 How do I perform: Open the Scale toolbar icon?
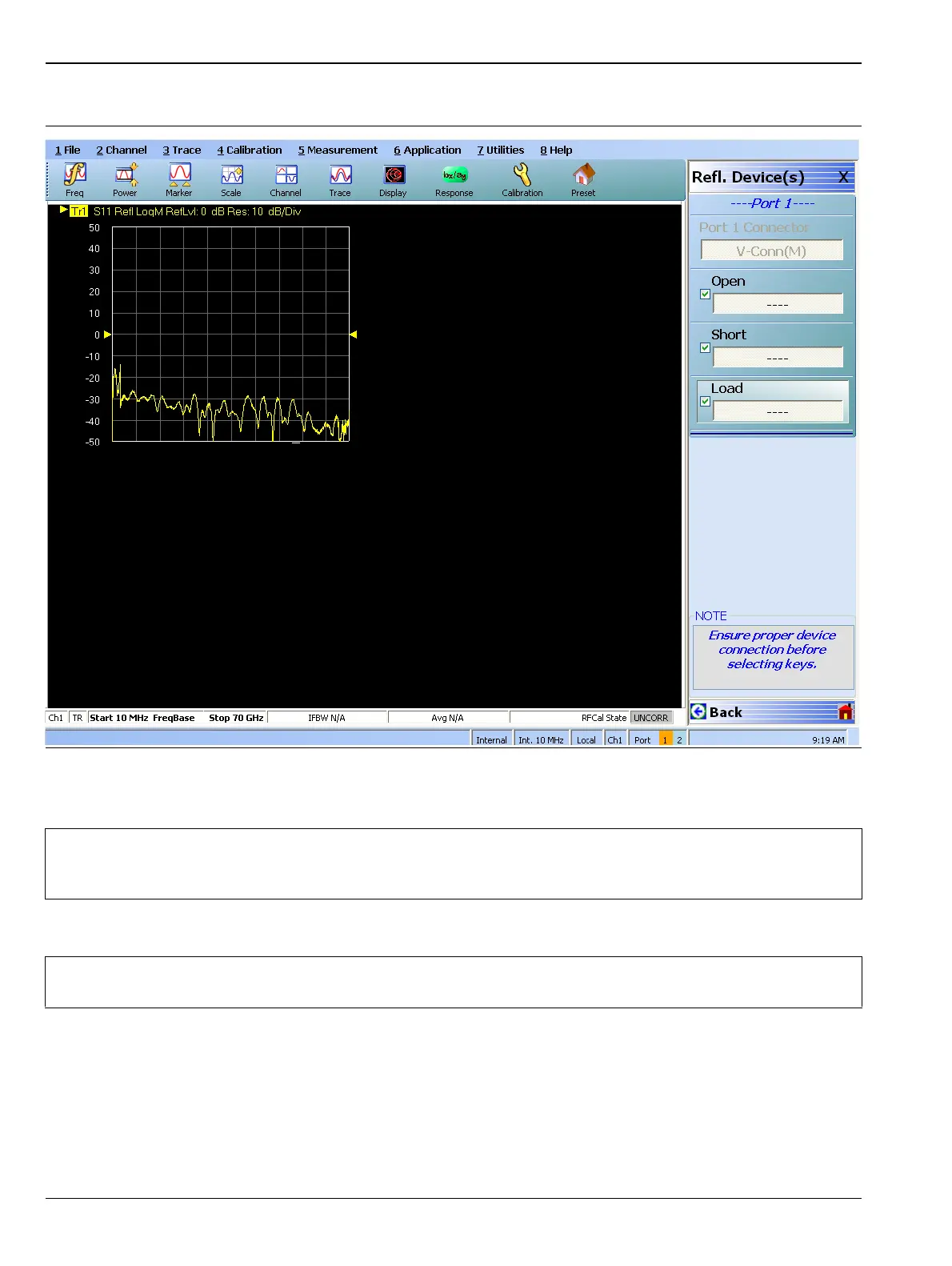click(231, 179)
